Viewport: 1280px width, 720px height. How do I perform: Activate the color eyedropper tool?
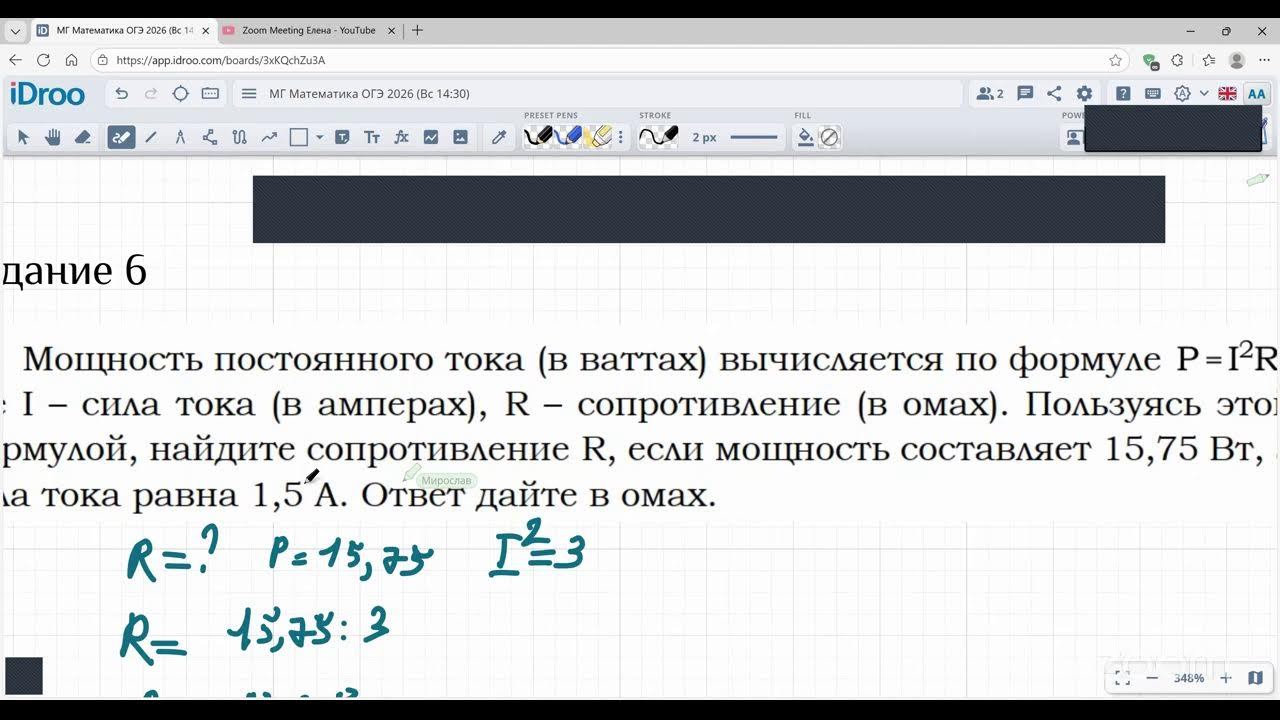point(499,137)
